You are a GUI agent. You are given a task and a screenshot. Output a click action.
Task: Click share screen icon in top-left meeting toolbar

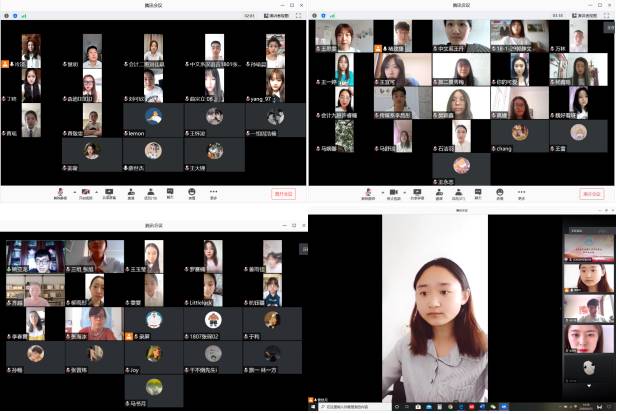(109, 191)
